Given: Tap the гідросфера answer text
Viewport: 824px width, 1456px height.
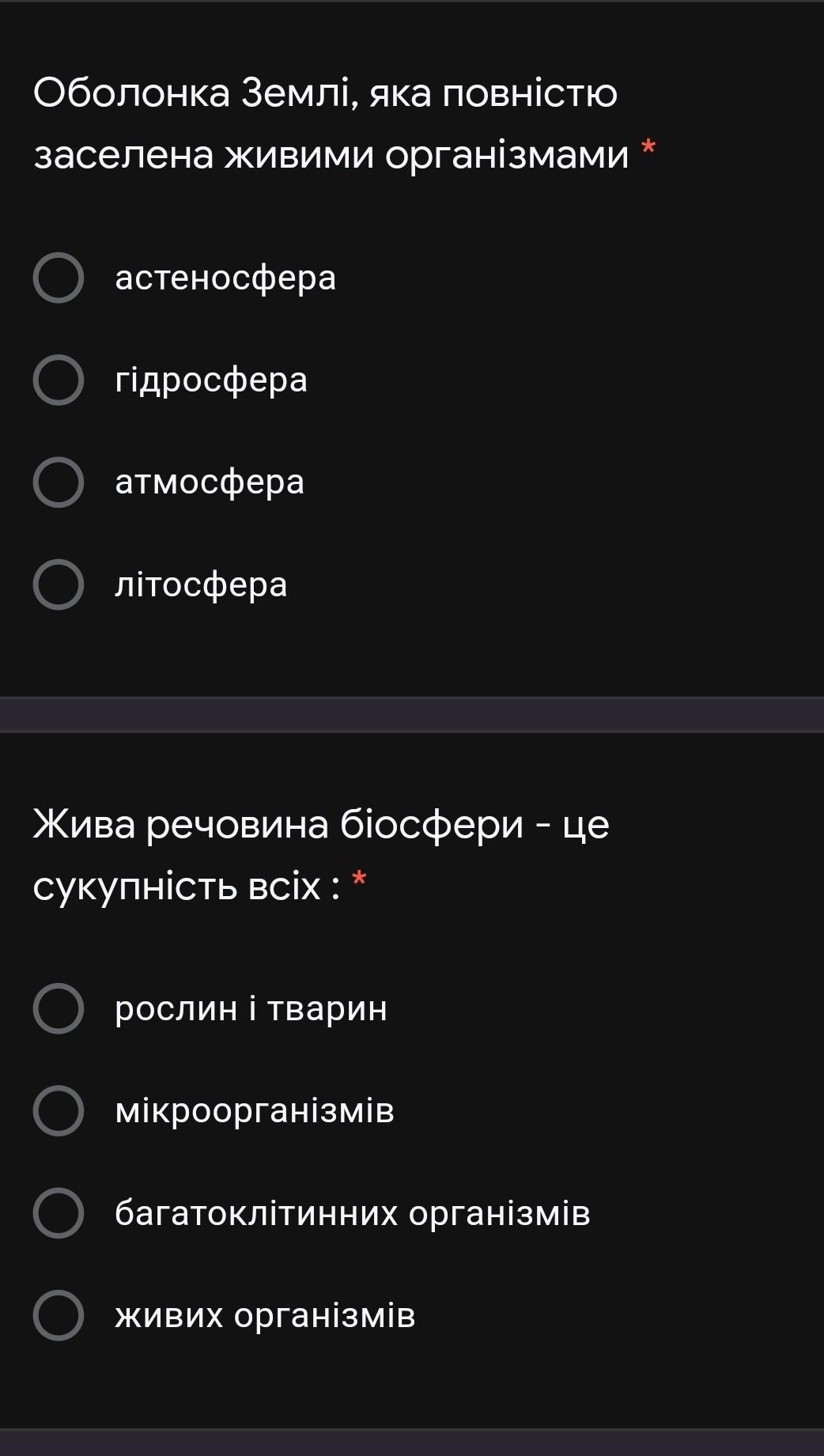Looking at the screenshot, I should click(211, 380).
